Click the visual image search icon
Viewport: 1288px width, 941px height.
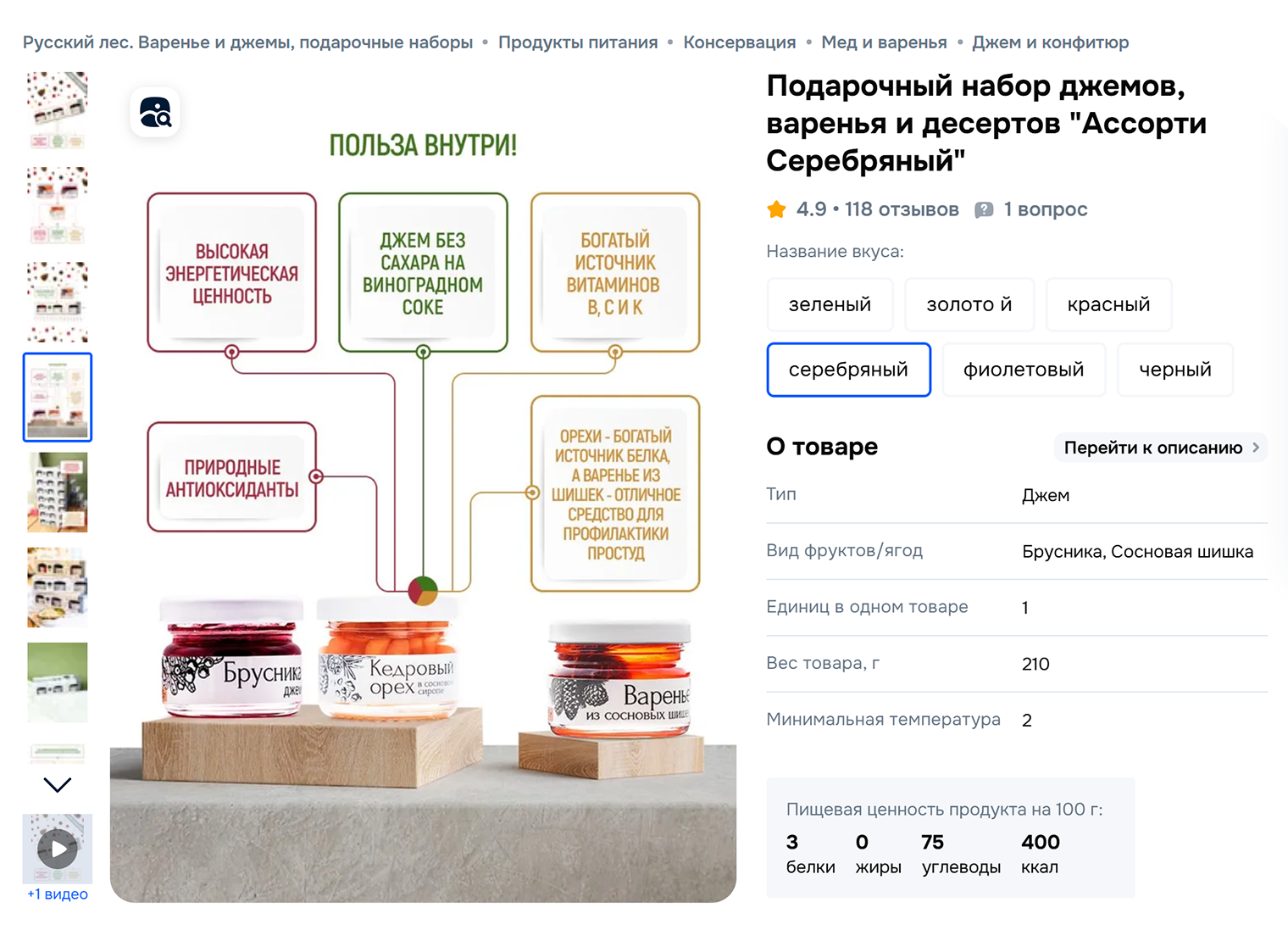click(155, 112)
